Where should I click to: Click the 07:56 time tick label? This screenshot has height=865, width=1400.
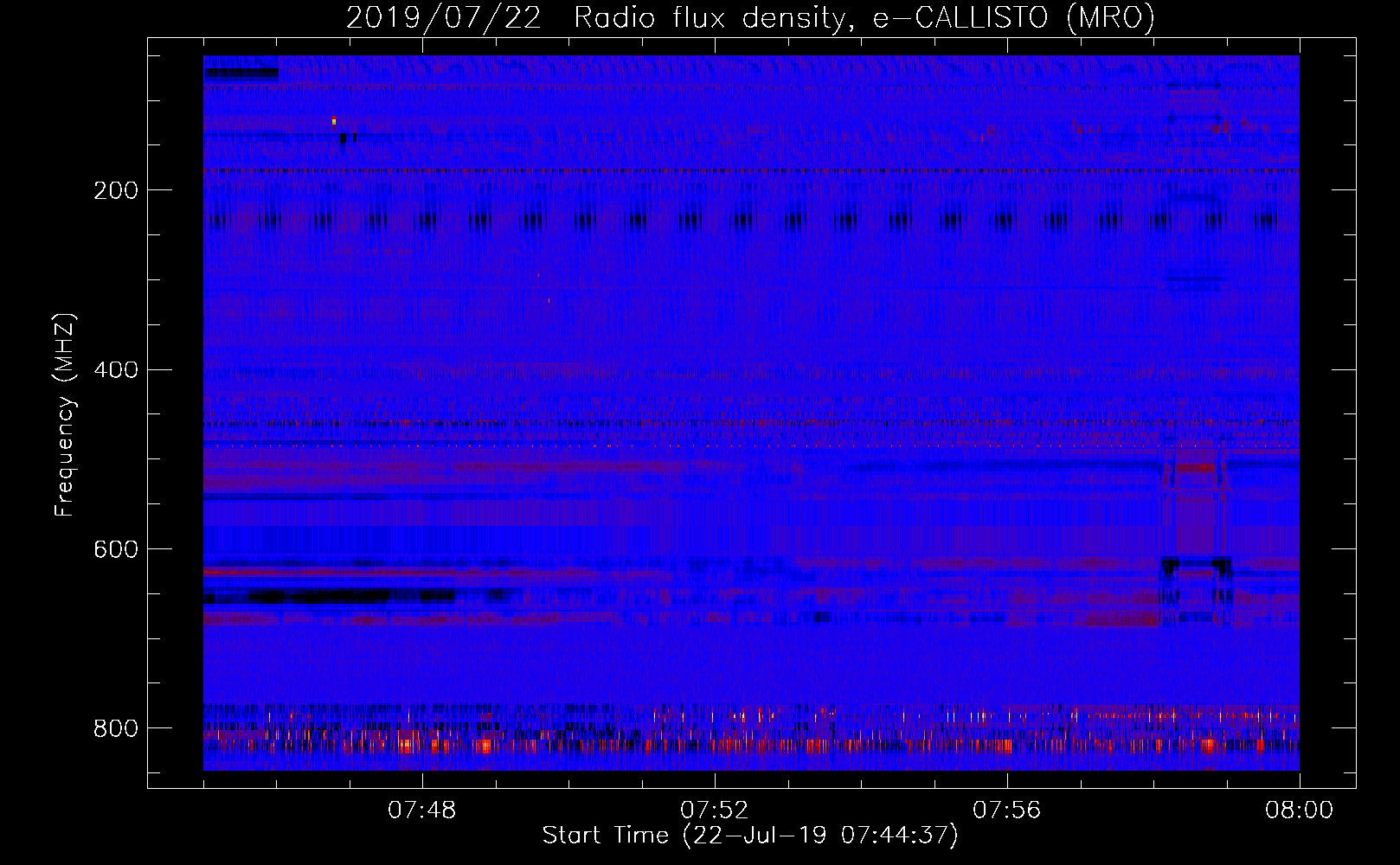(x=1007, y=811)
